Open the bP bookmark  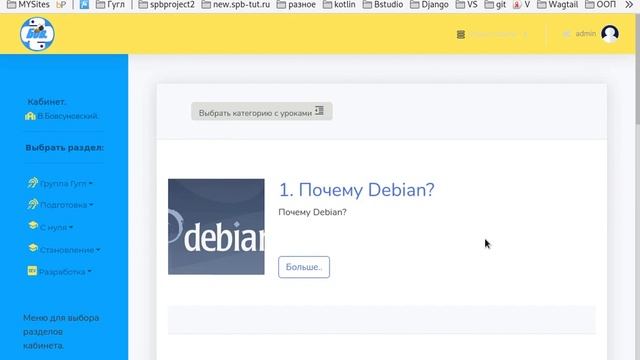click(x=61, y=5)
